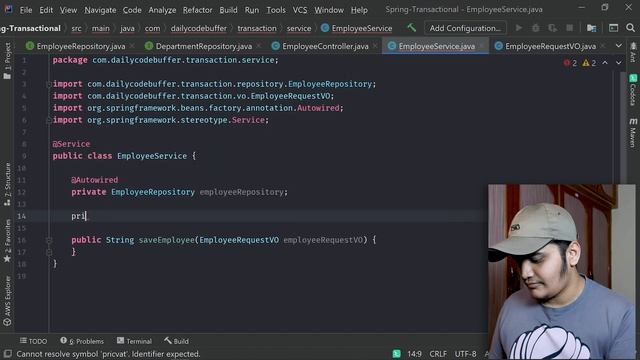Switch to DepartmentRepository.java tab

203,46
